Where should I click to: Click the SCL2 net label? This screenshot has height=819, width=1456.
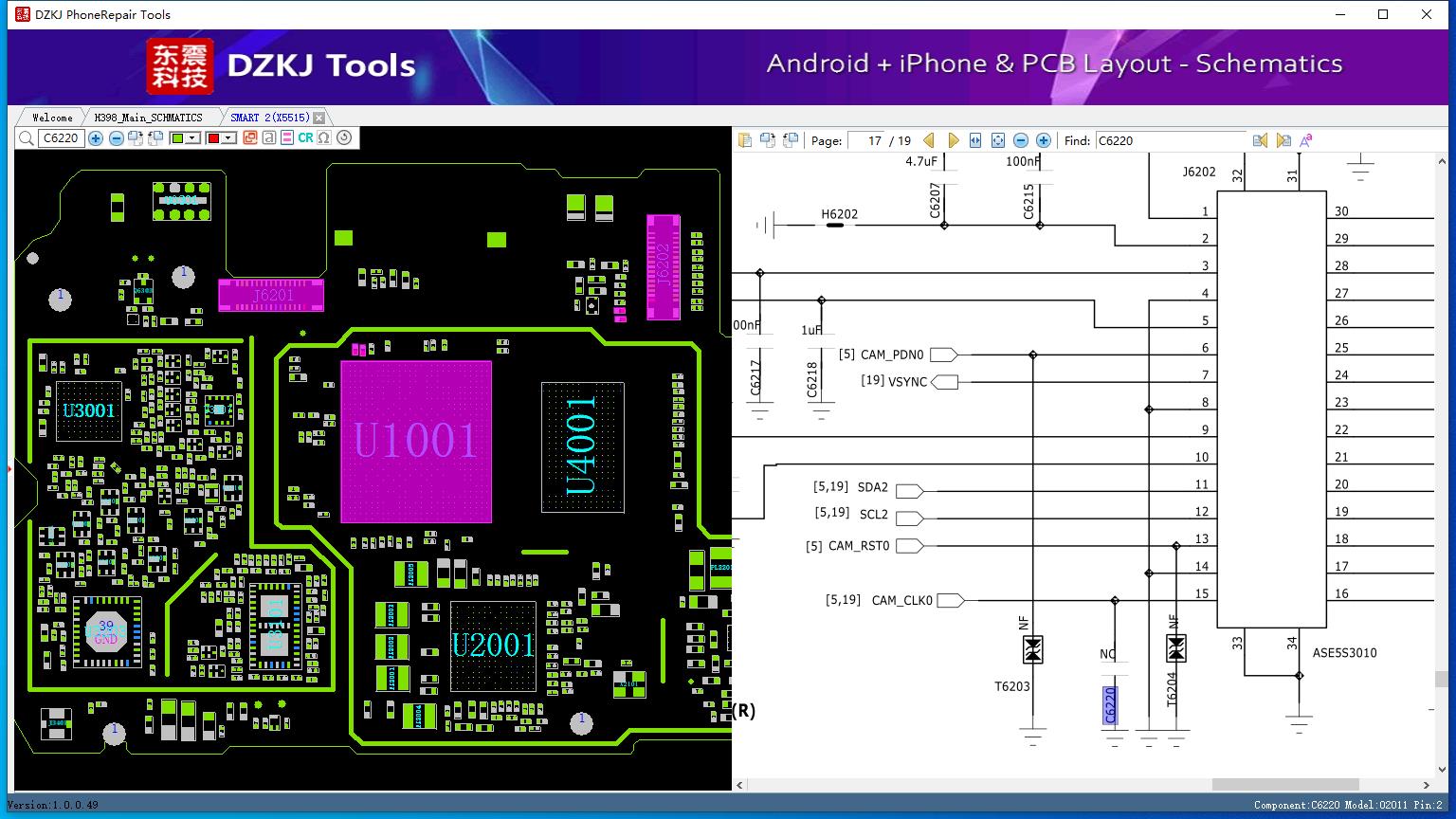pyautogui.click(x=874, y=515)
